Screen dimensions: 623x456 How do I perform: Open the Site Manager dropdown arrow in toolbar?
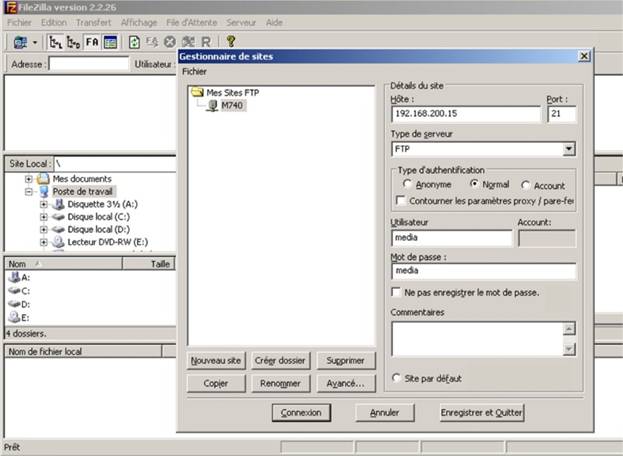[35, 42]
